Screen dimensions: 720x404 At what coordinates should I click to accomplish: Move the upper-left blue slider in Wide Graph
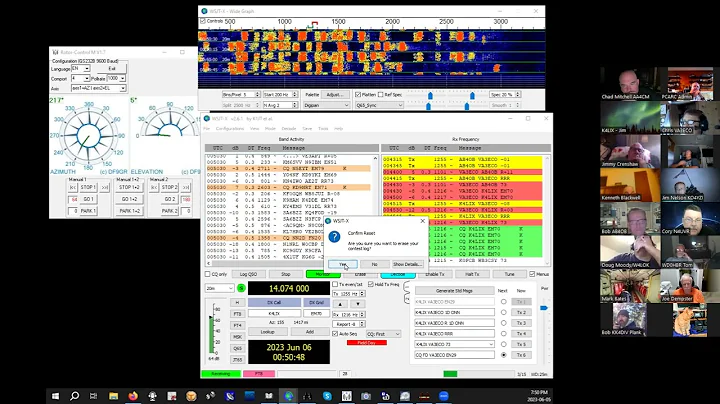[430, 95]
